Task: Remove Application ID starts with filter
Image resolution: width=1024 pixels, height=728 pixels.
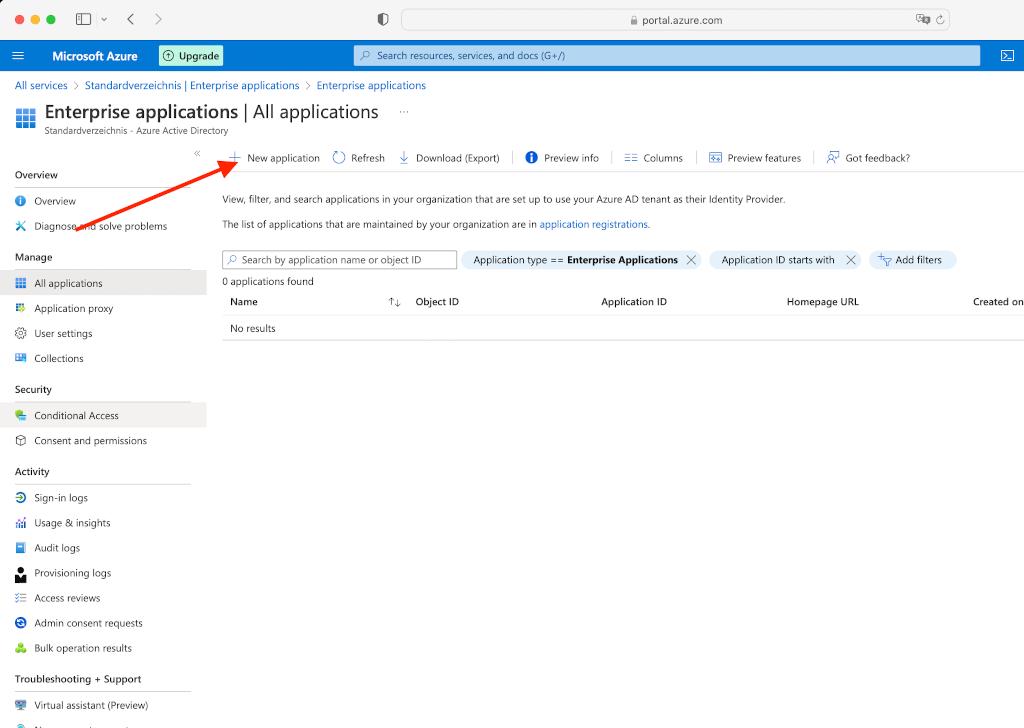Action: click(850, 260)
